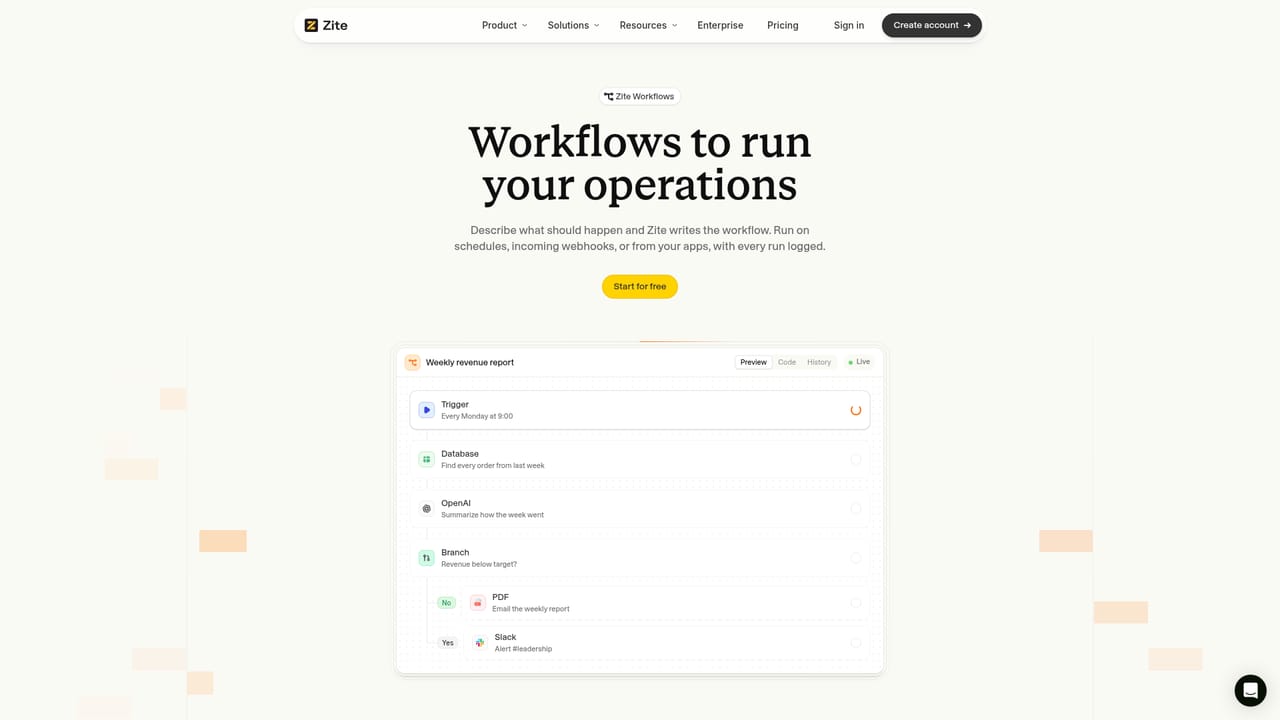Click the PDF step status circle
Image resolution: width=1280 pixels, height=720 pixels.
pos(856,603)
